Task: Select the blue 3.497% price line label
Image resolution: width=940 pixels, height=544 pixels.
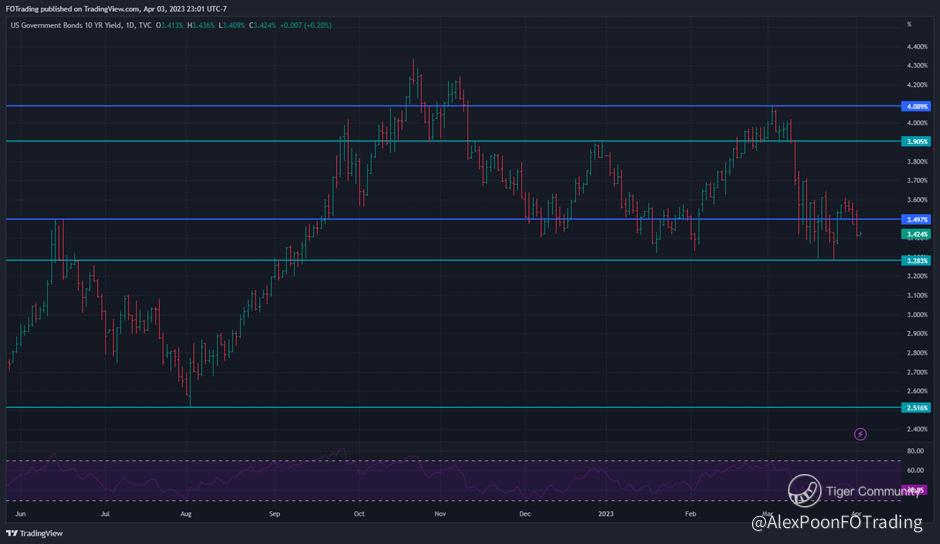Action: coord(916,220)
